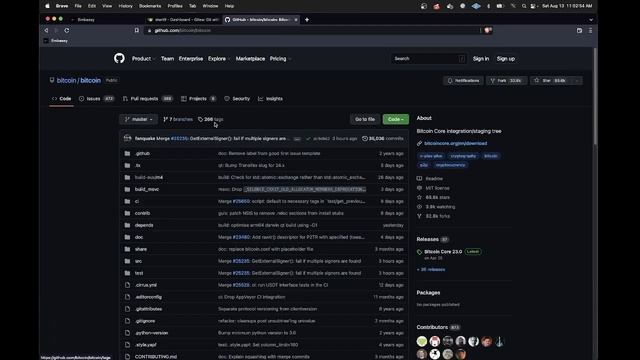Screen dimensions: 640x360
Task: Switch to the Insights tab
Action: [x=271, y=99]
